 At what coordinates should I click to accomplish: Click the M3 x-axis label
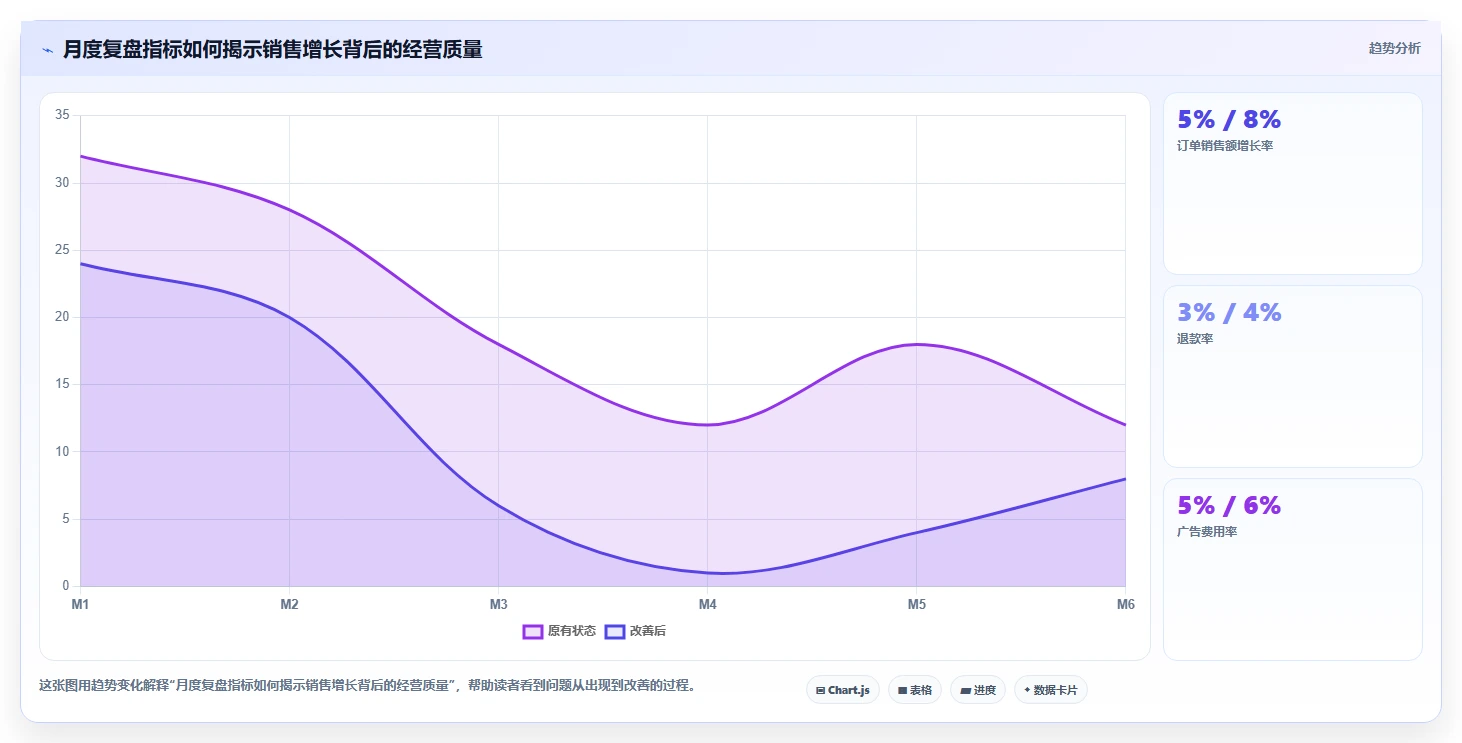(498, 605)
